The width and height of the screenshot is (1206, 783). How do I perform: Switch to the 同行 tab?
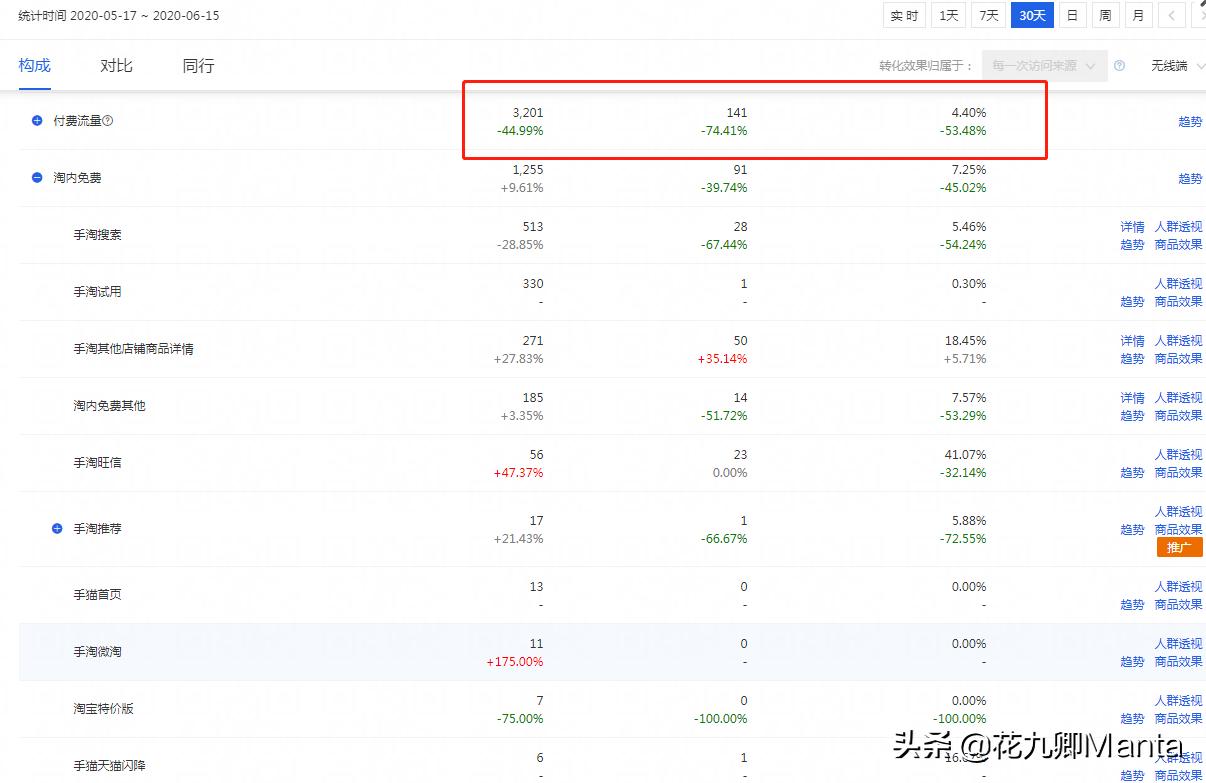click(197, 65)
